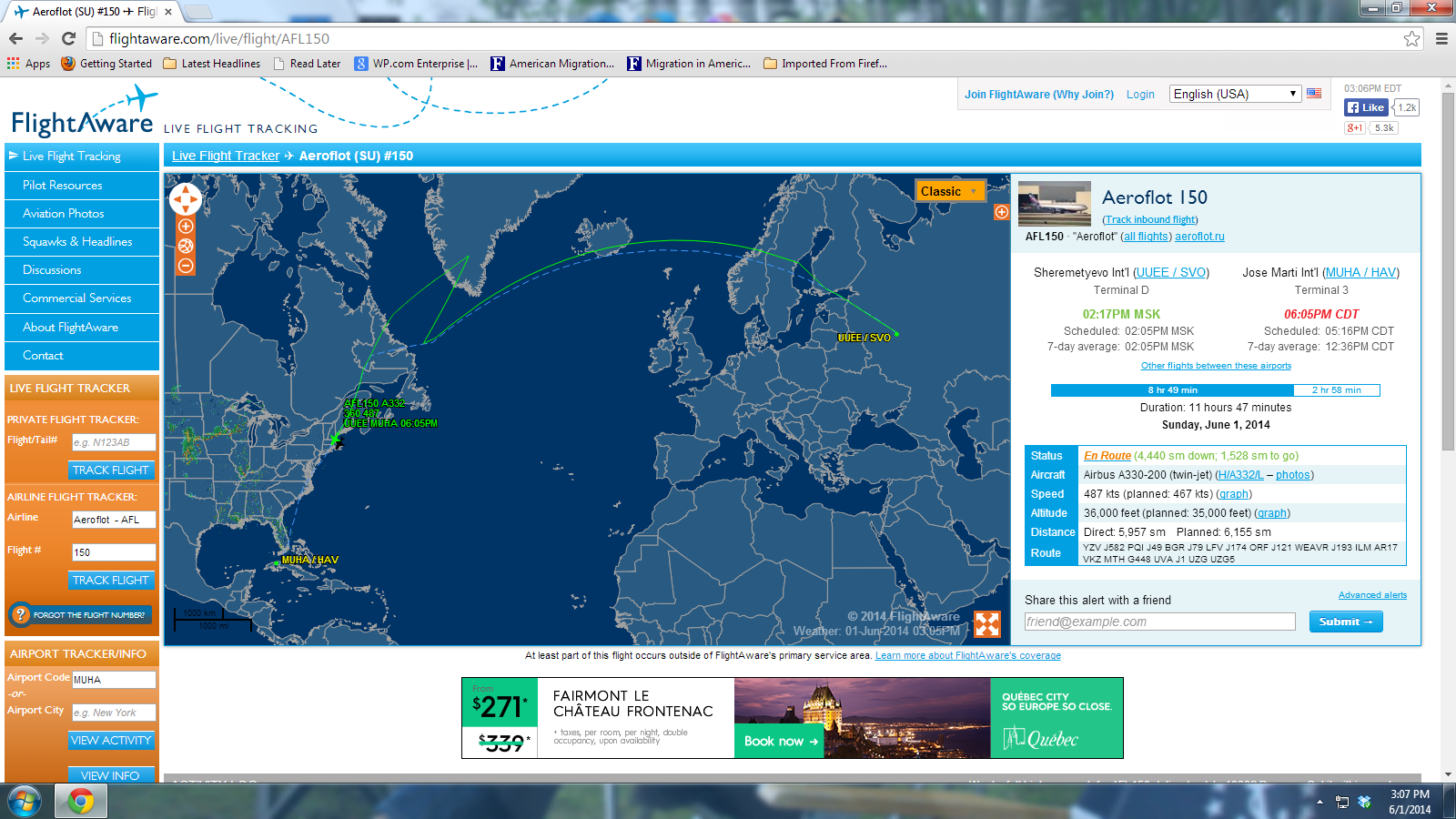Click the Facebook Like button
This screenshot has width=1456, height=819.
[x=1366, y=107]
